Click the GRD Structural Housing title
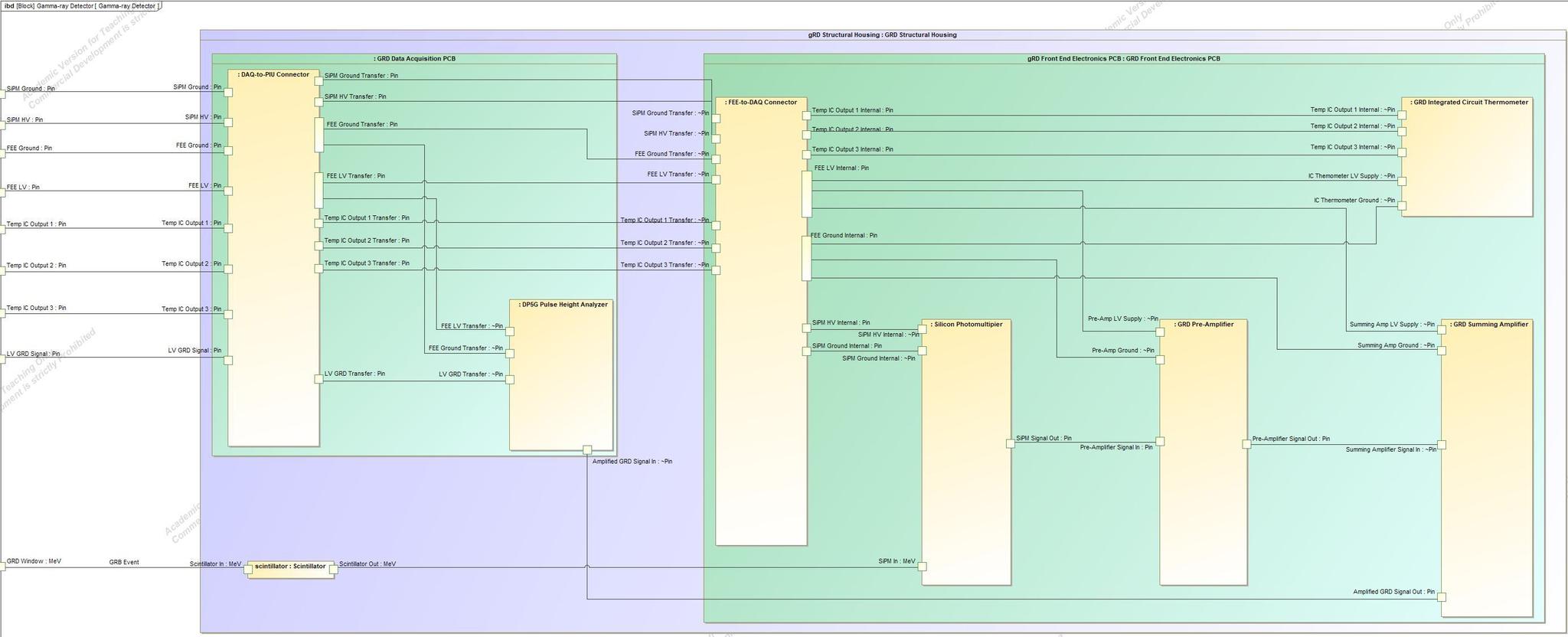 coord(882,34)
